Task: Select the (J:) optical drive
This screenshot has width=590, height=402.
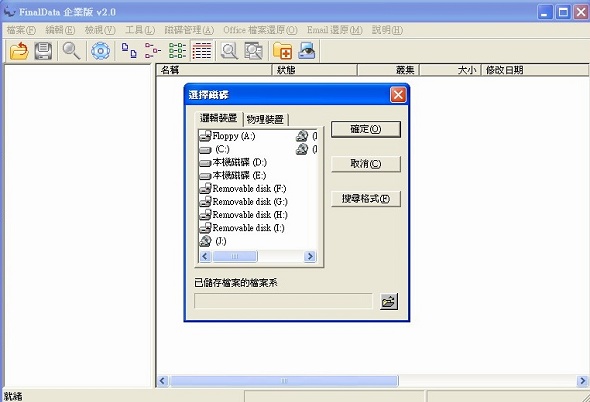Action: 213,241
